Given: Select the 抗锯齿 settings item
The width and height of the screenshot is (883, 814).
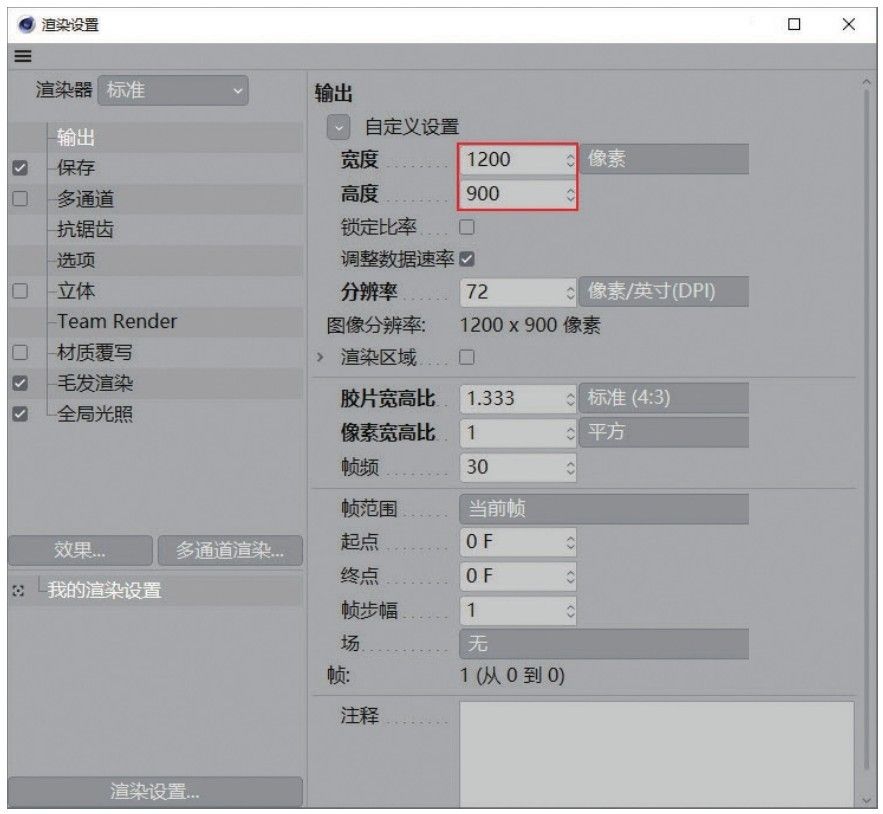Looking at the screenshot, I should pyautogui.click(x=86, y=229).
